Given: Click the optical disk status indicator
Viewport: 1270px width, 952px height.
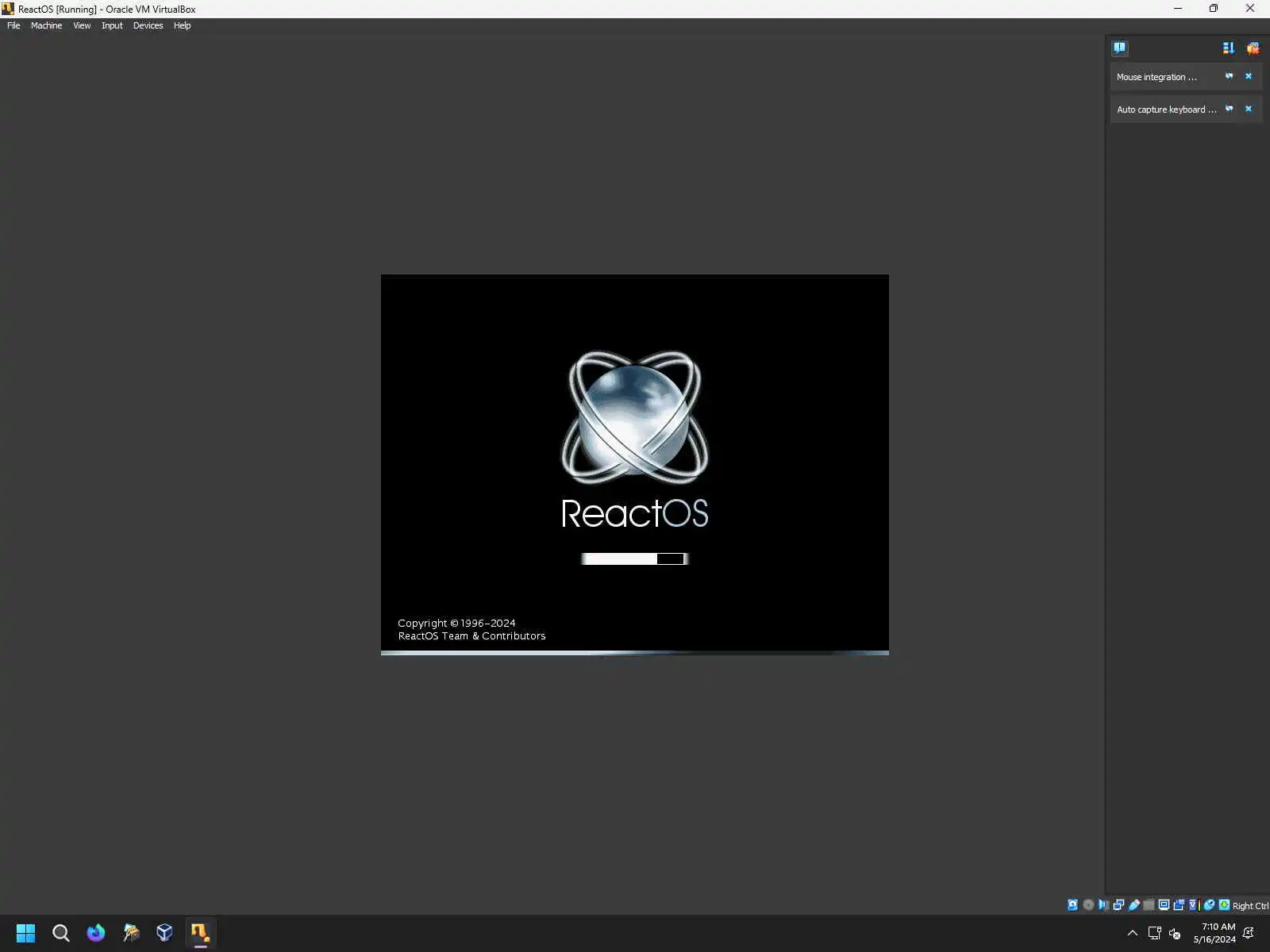Looking at the screenshot, I should [1088, 904].
